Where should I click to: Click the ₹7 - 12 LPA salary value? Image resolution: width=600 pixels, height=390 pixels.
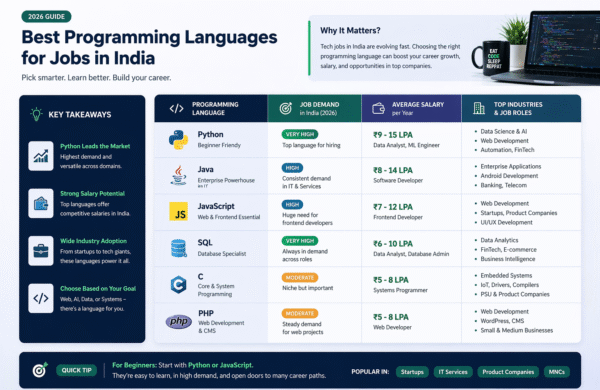point(393,207)
